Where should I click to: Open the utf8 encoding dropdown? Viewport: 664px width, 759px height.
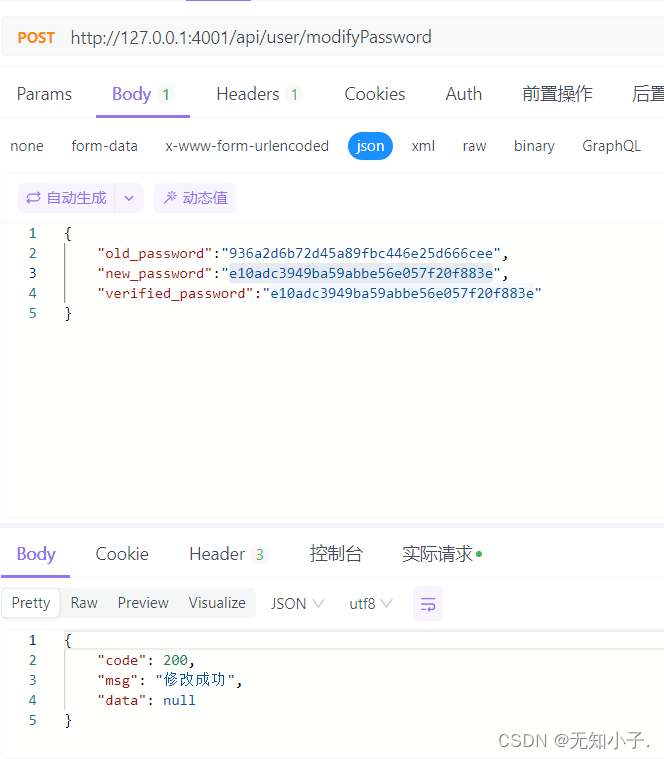[371, 604]
